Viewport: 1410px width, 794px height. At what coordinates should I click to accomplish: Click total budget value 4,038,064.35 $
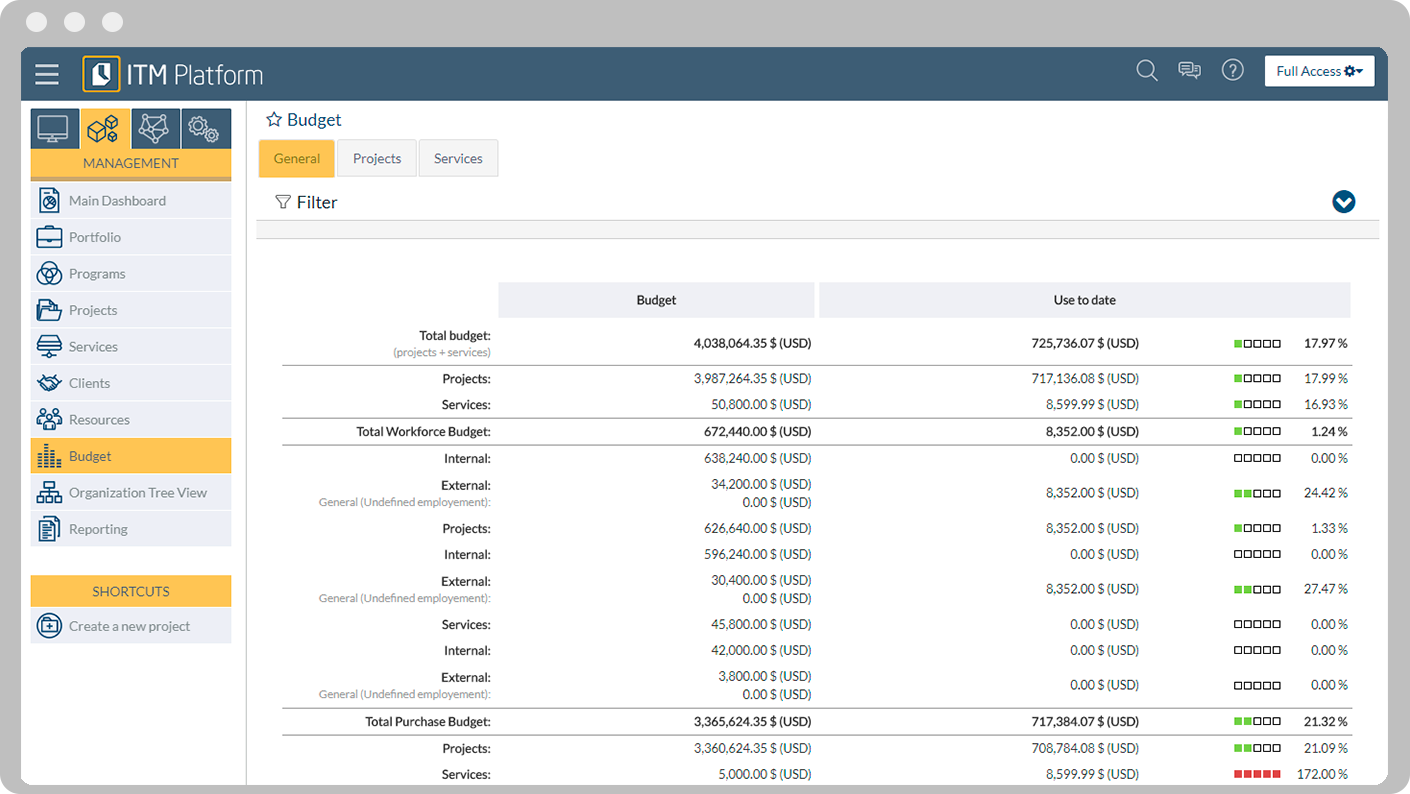(752, 343)
